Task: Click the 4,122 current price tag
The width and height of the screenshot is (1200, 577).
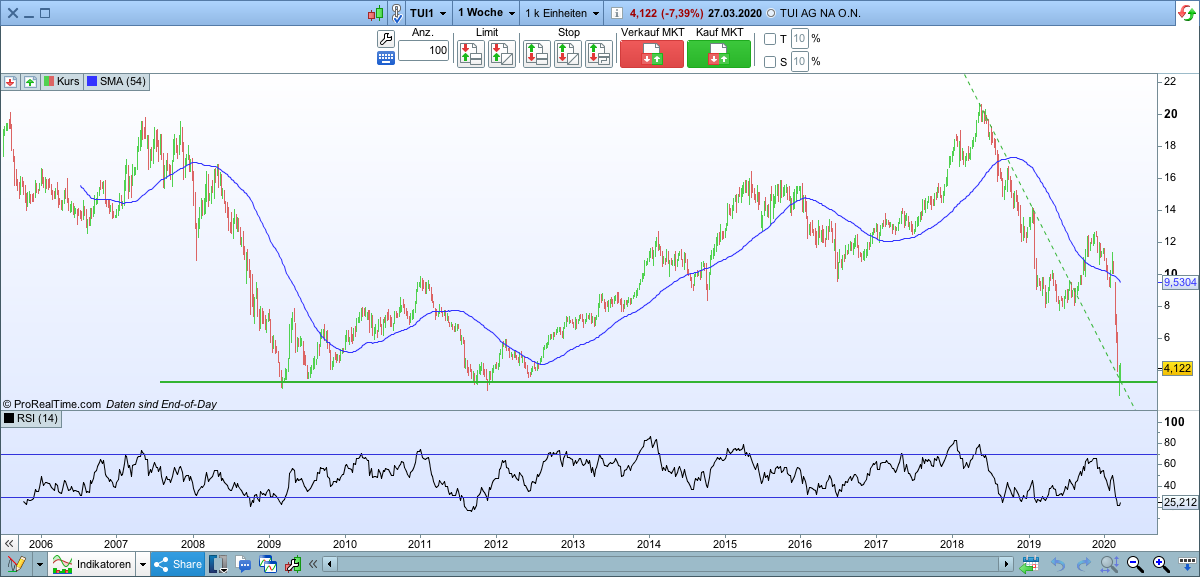Action: pos(1176,368)
